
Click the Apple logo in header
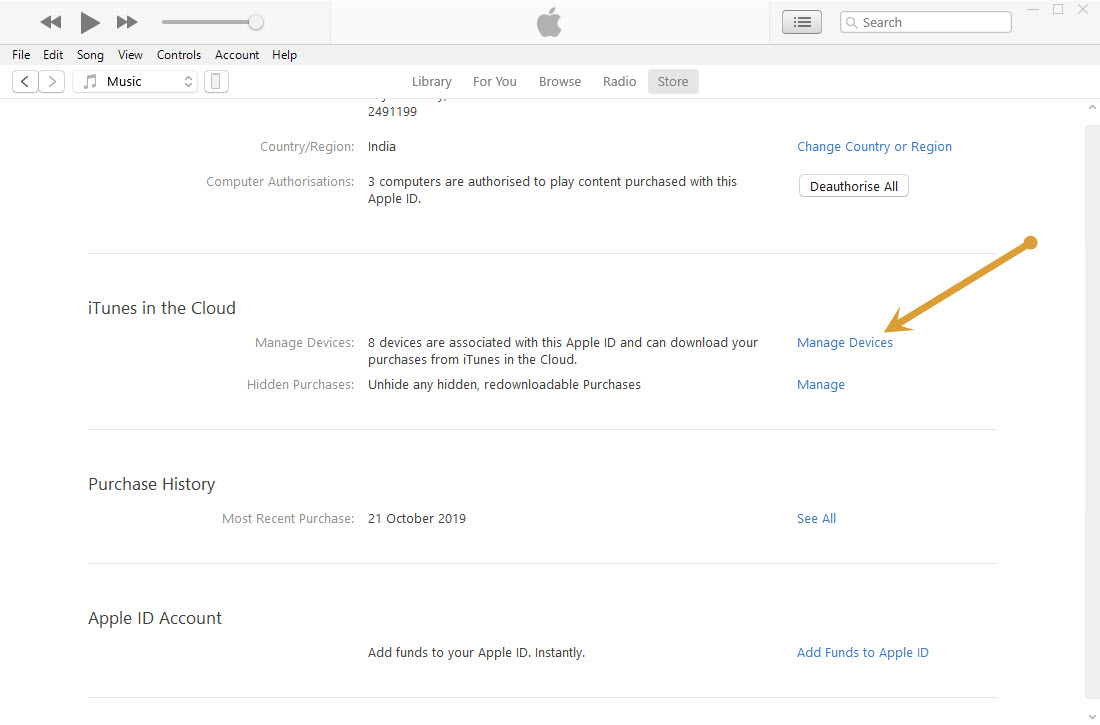click(x=549, y=22)
